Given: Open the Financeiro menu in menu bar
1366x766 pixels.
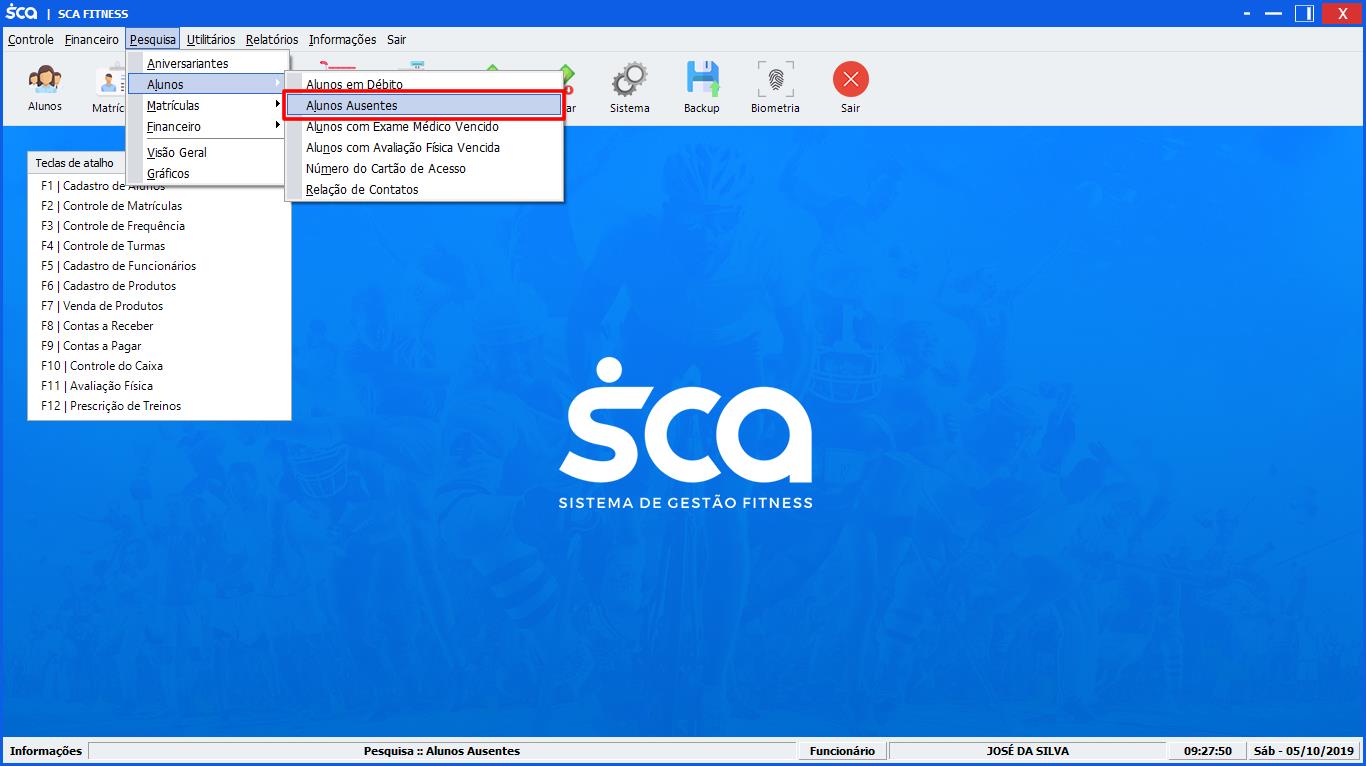Looking at the screenshot, I should pos(92,40).
